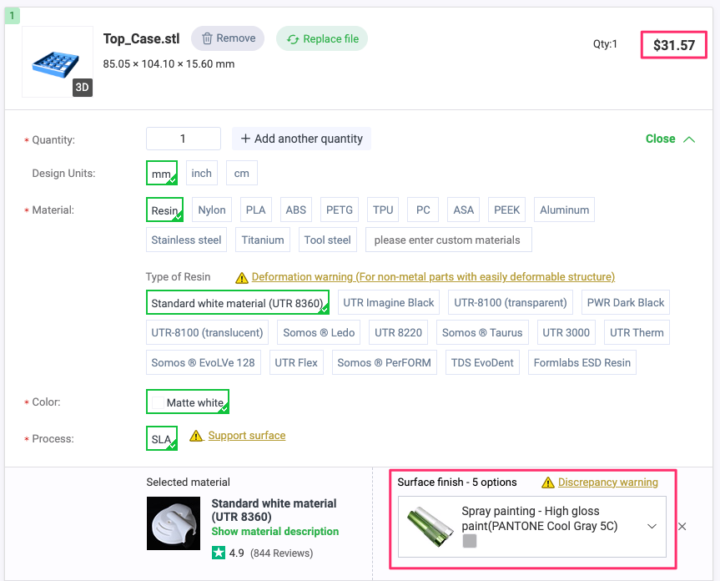Open the Support surface warning link

point(246,436)
